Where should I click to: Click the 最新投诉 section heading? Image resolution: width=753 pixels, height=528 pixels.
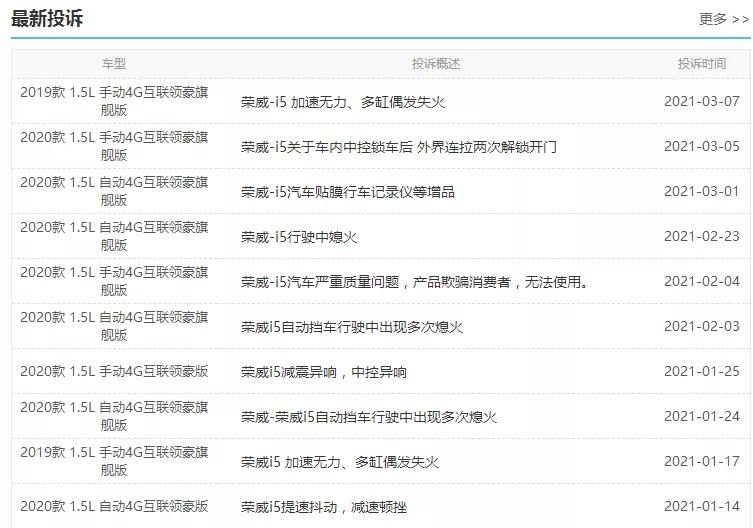(x=47, y=19)
